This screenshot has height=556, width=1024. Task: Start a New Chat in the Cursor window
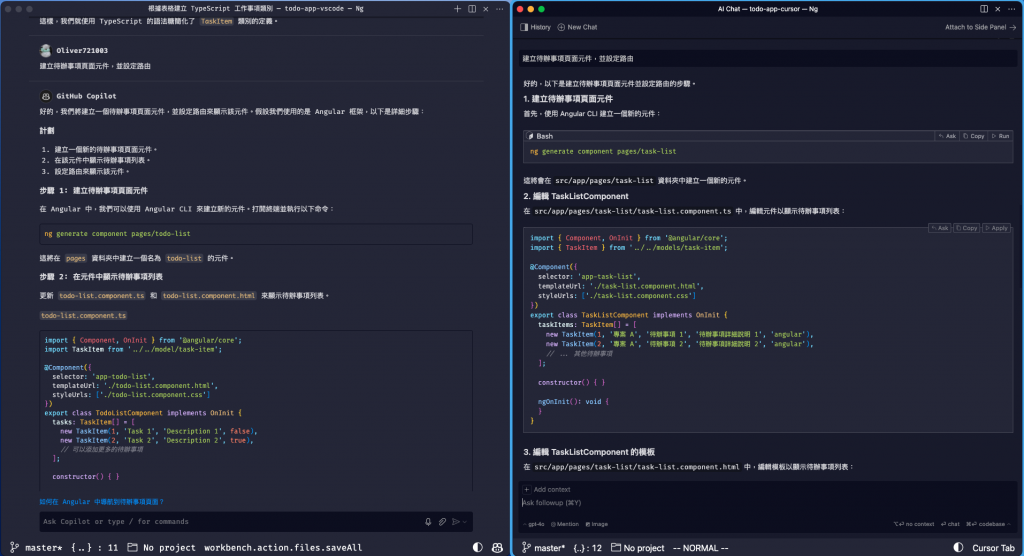click(577, 27)
